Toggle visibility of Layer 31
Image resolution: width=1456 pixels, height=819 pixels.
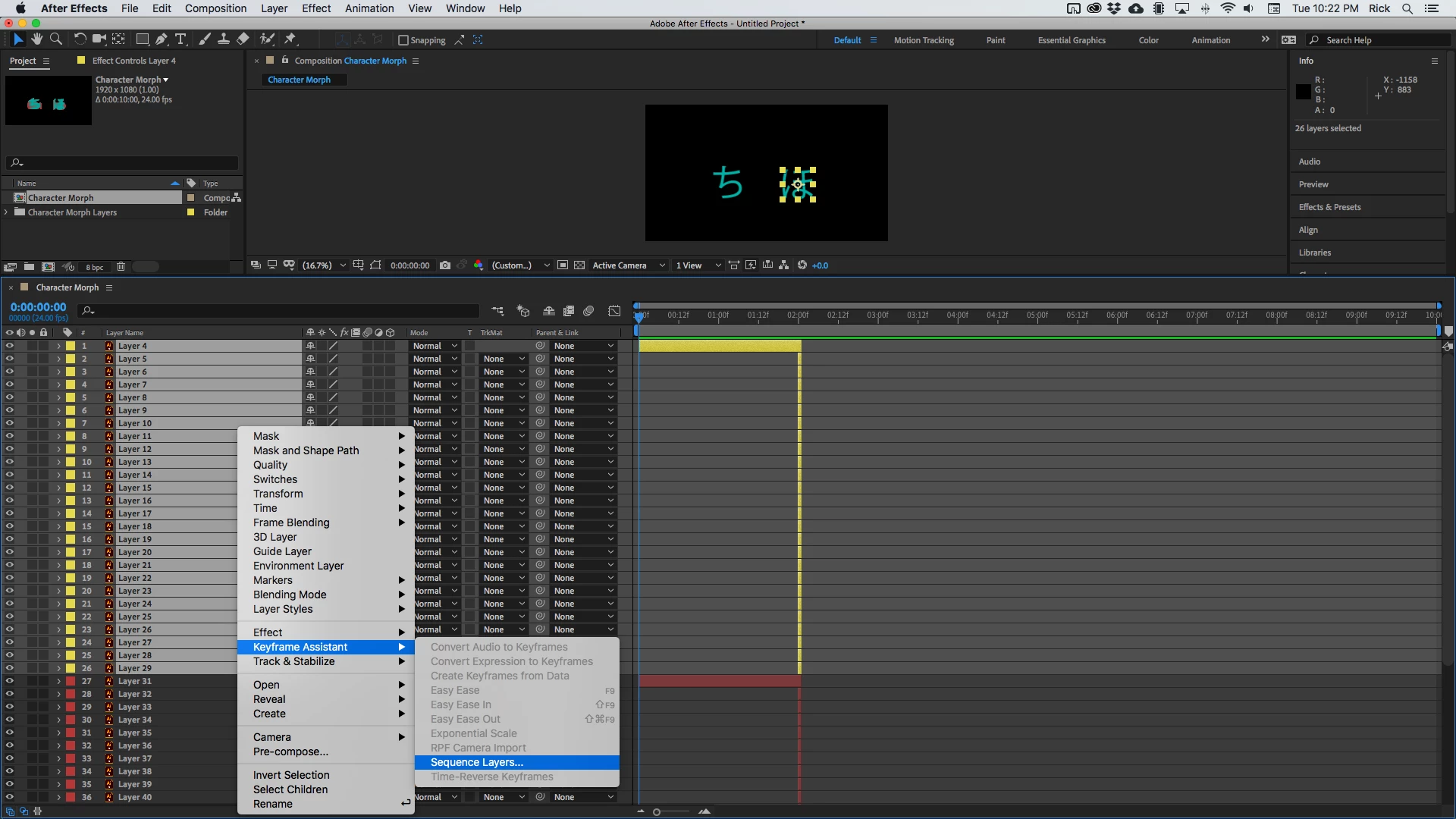pyautogui.click(x=9, y=681)
